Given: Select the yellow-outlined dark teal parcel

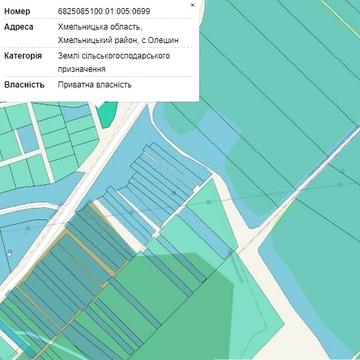Looking at the screenshot, I should click(x=84, y=253).
